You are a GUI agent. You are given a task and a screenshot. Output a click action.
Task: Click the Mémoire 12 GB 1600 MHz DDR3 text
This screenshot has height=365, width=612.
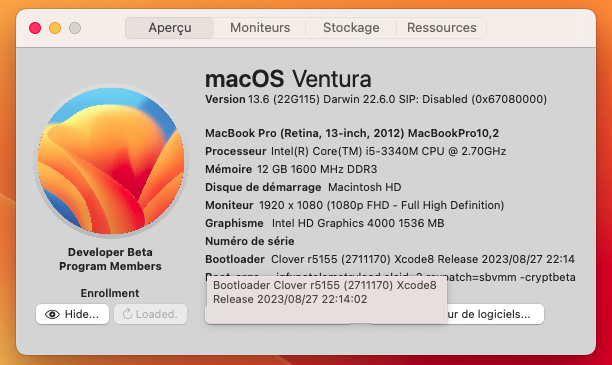click(291, 169)
